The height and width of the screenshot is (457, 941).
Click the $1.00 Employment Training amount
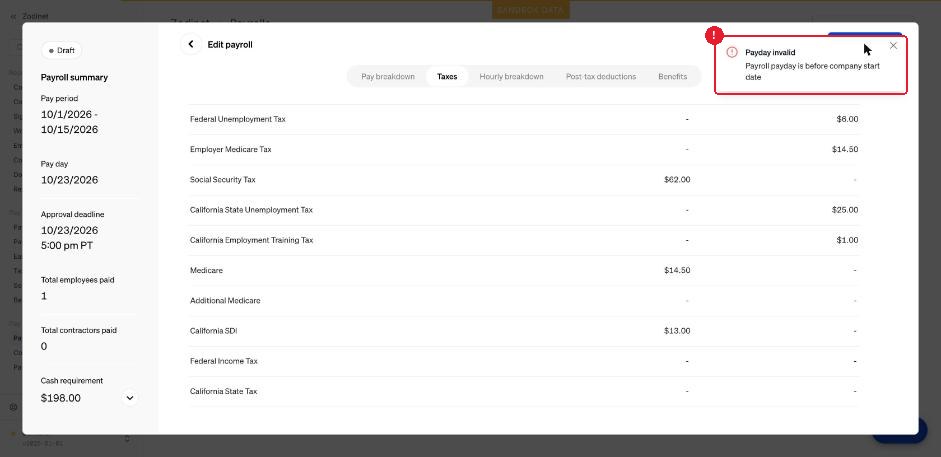coord(847,240)
